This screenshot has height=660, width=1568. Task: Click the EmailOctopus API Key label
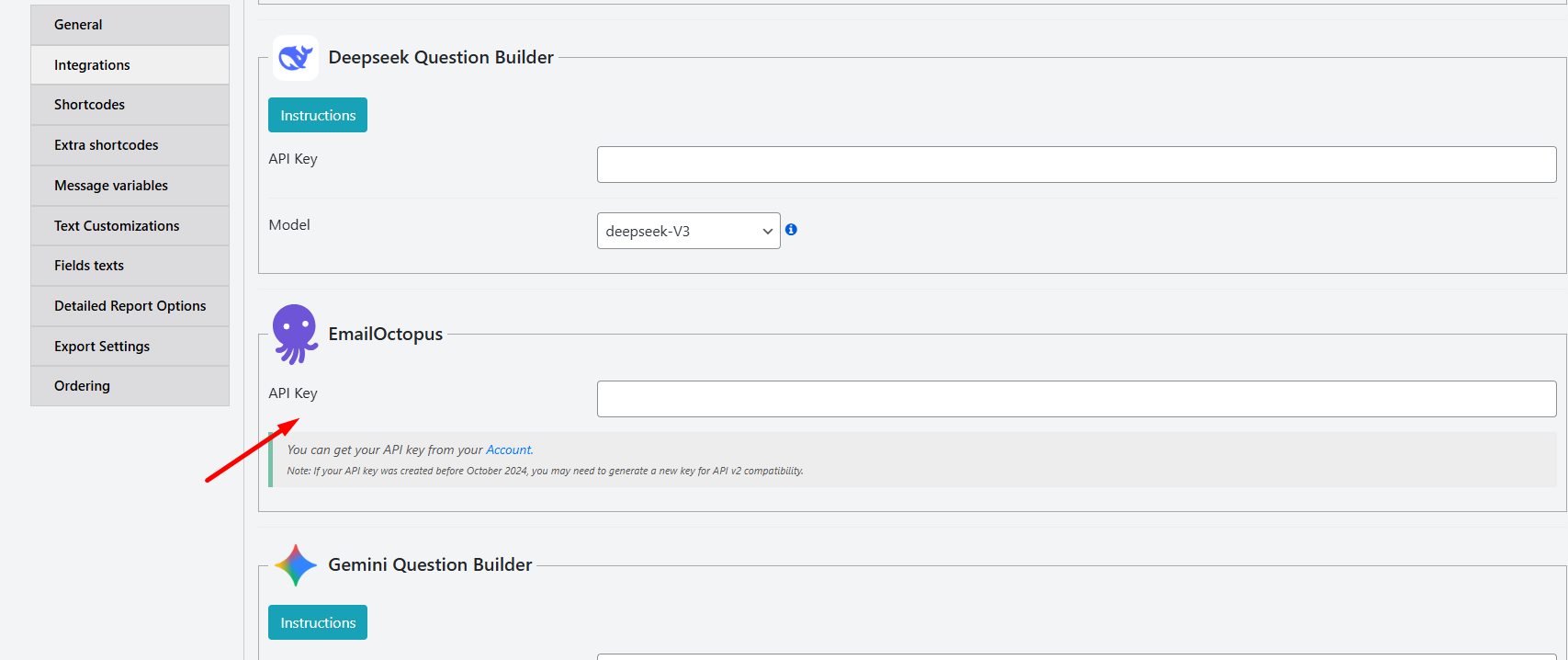(x=293, y=393)
